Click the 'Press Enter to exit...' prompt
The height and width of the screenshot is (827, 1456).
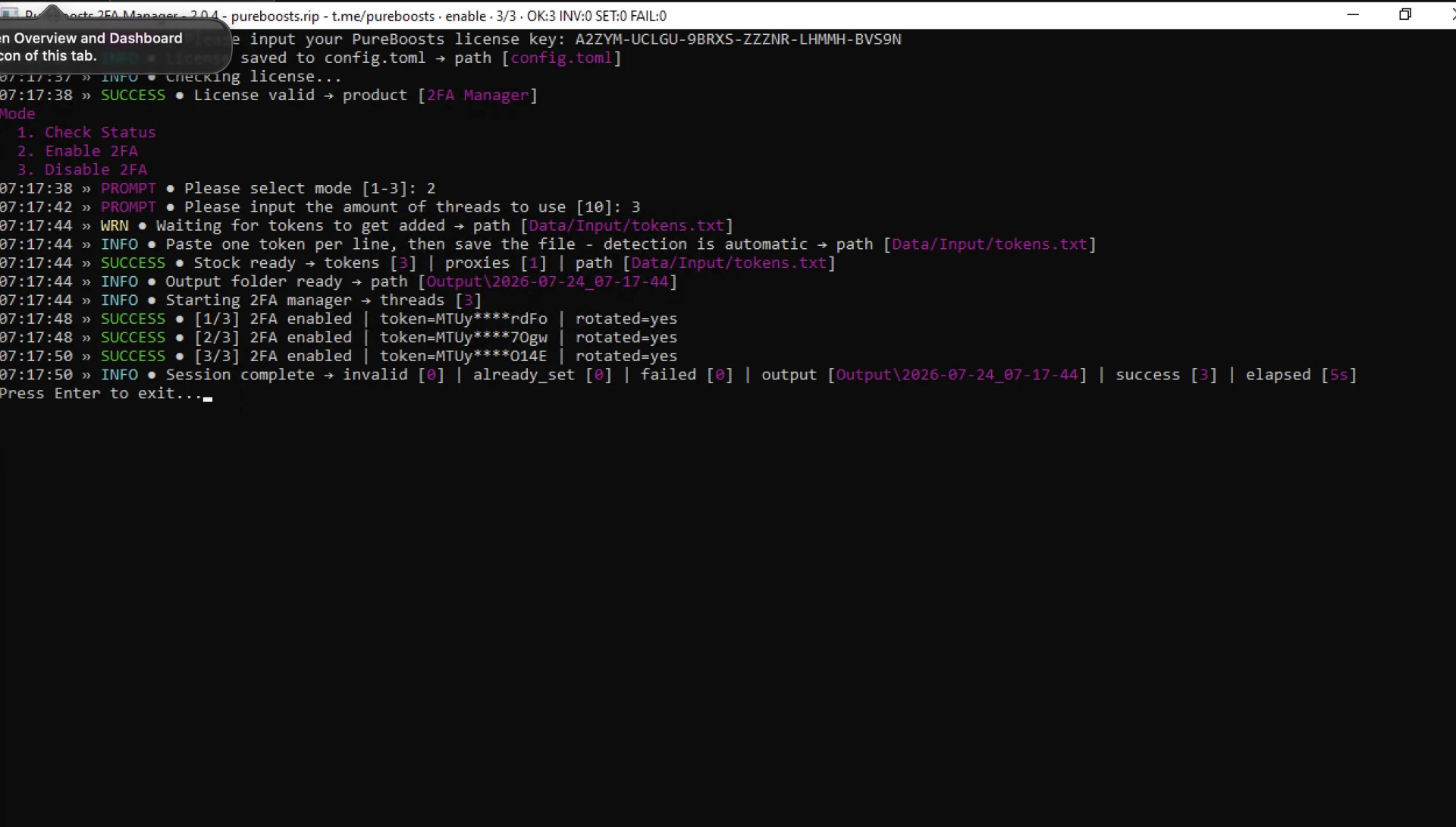(102, 394)
